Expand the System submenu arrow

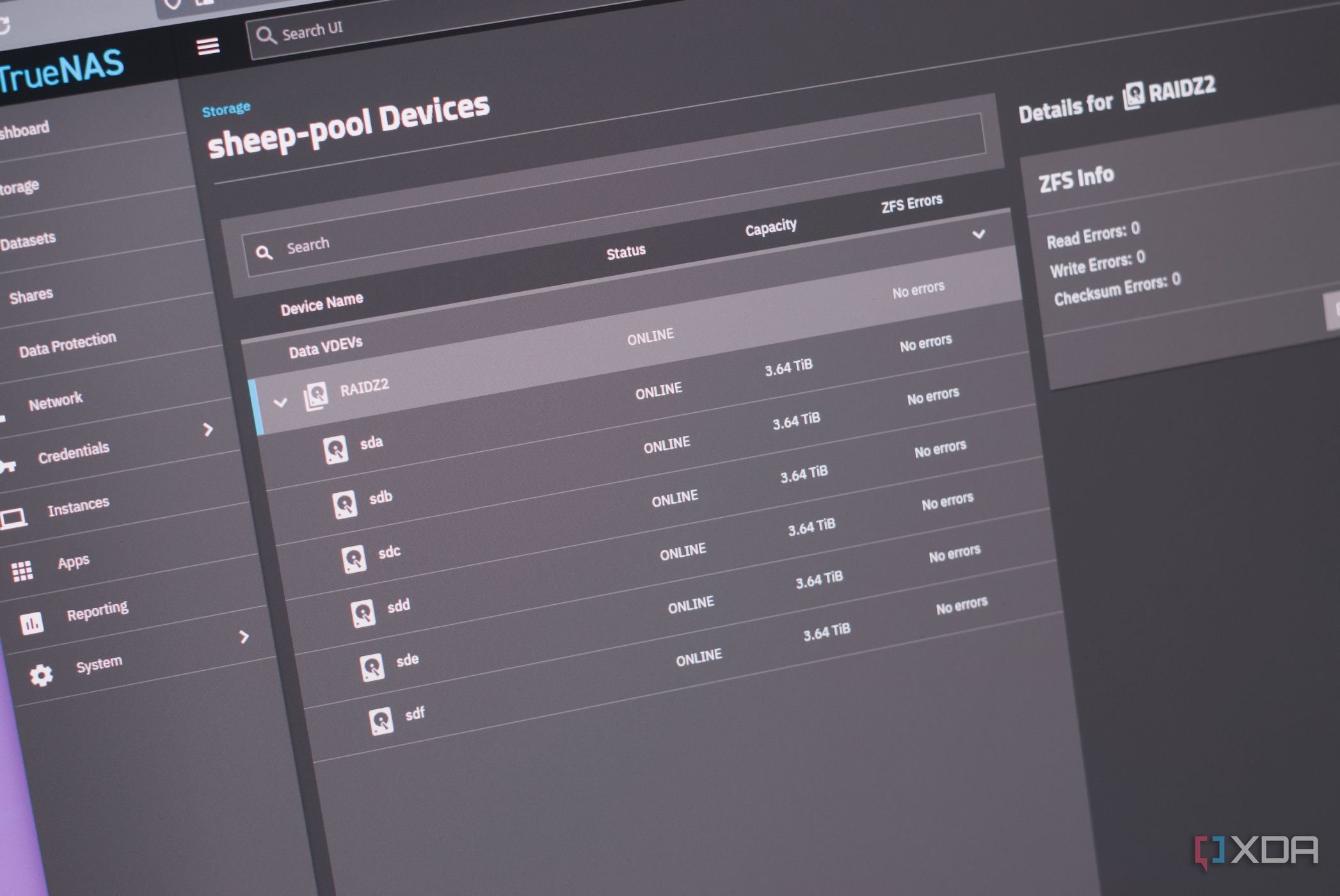pyautogui.click(x=244, y=637)
